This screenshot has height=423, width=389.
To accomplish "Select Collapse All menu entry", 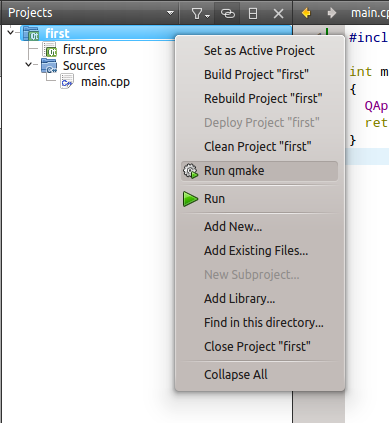I will [236, 375].
